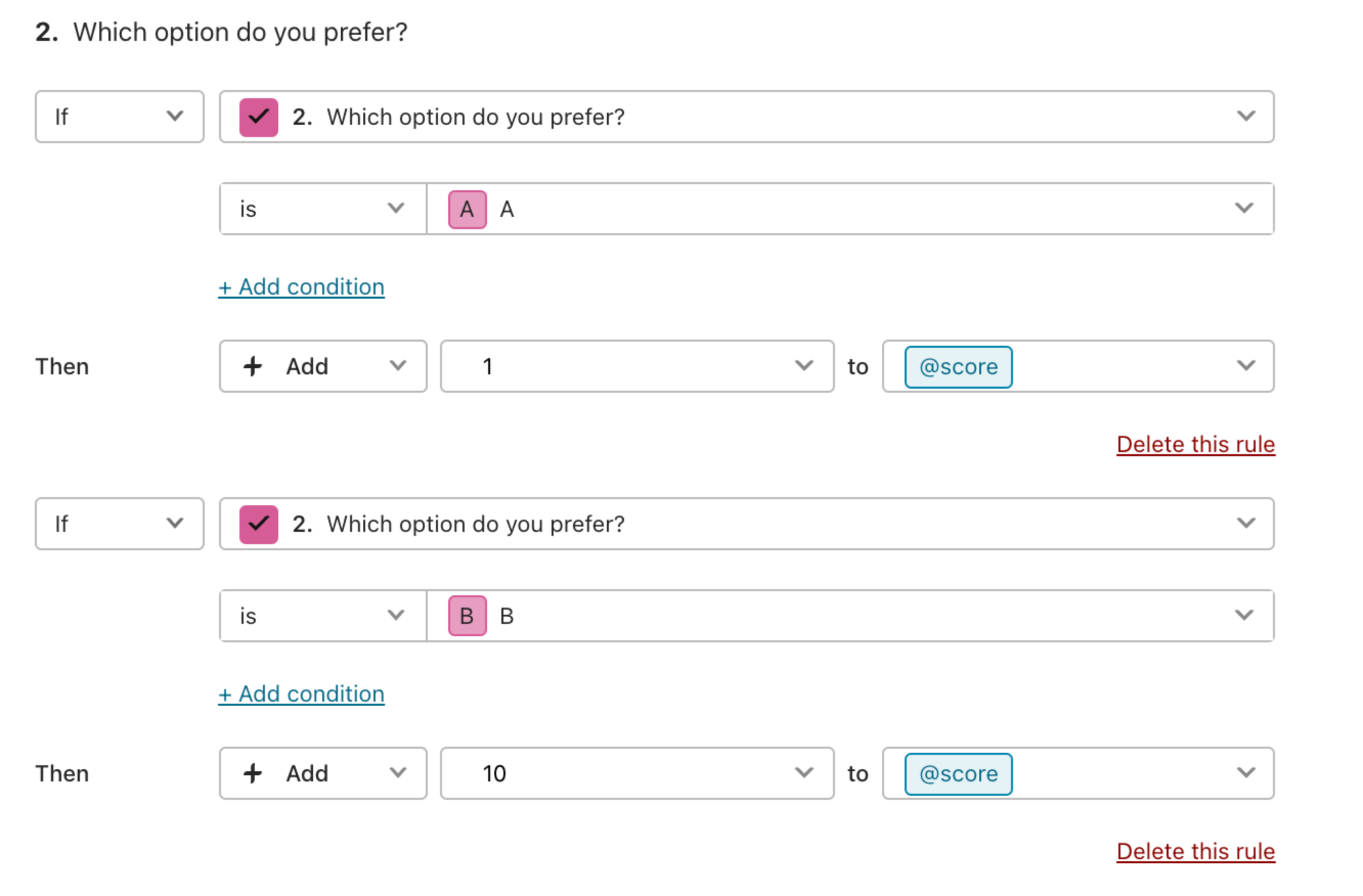Open the If dropdown of the first rule
Image resolution: width=1363 pixels, height=896 pixels.
(119, 117)
